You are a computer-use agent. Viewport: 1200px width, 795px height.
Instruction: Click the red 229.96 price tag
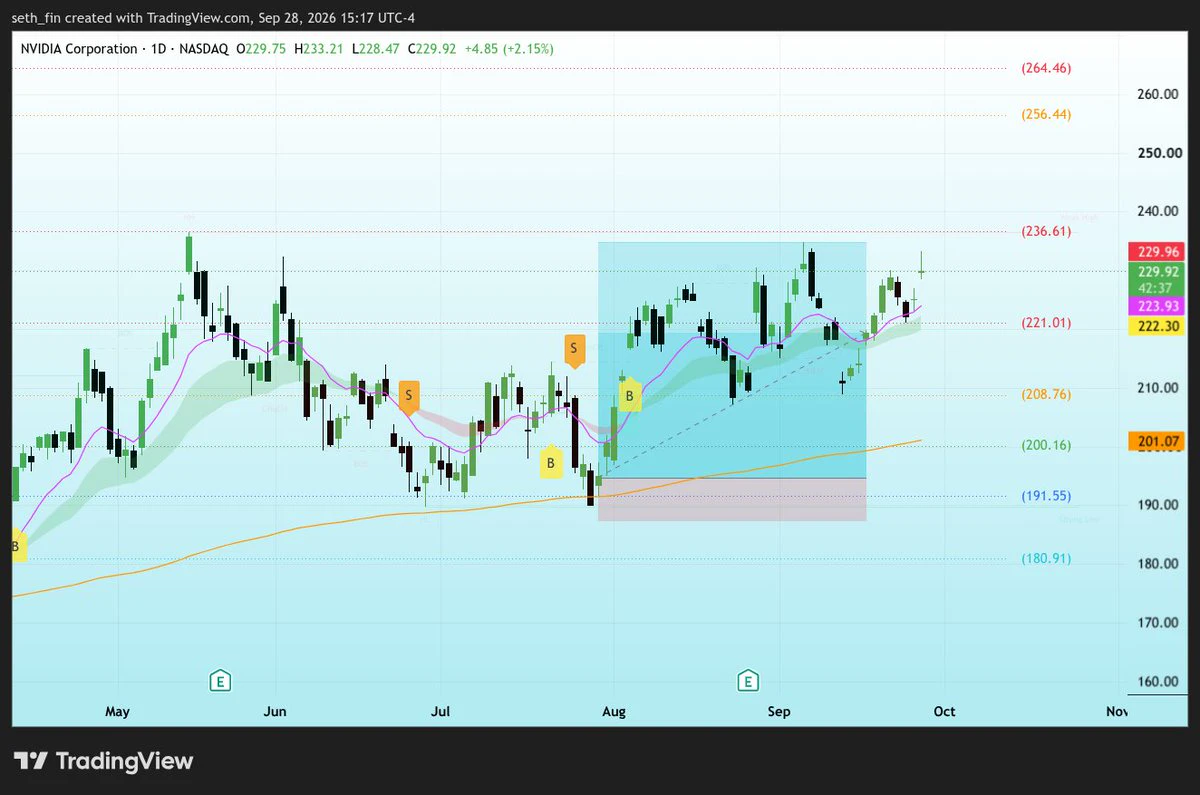coord(1156,252)
